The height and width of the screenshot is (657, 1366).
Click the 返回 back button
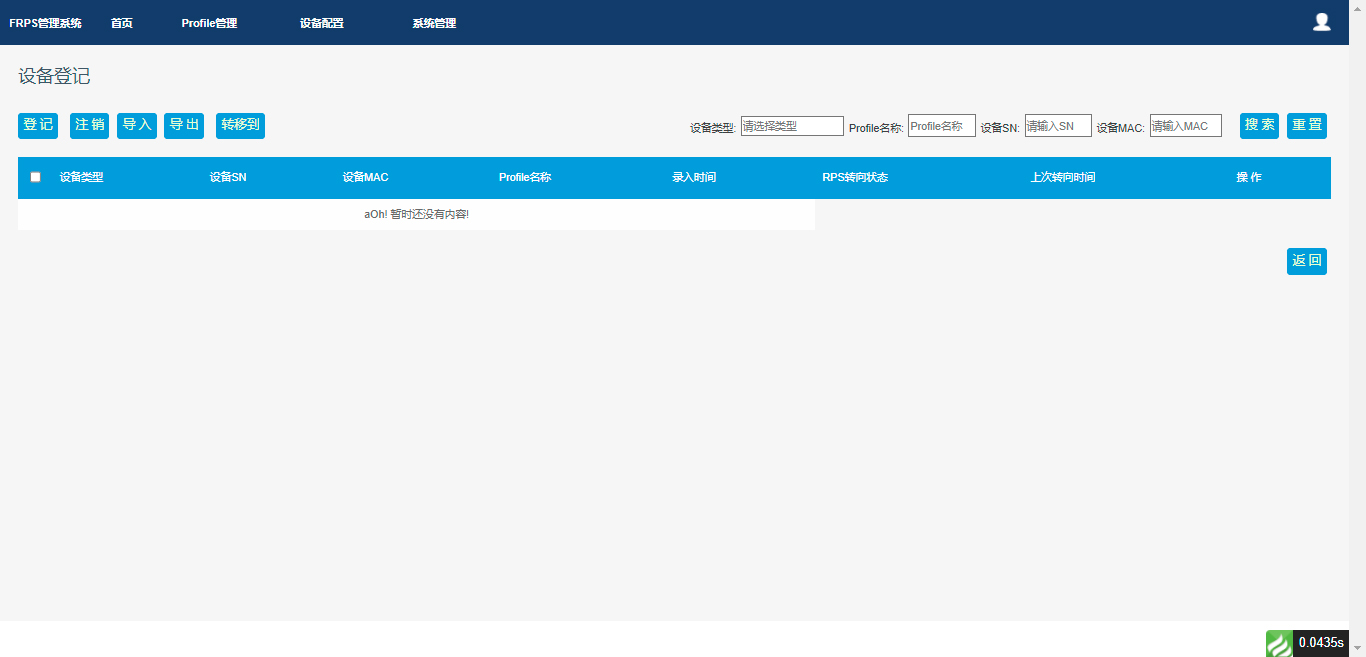point(1306,261)
